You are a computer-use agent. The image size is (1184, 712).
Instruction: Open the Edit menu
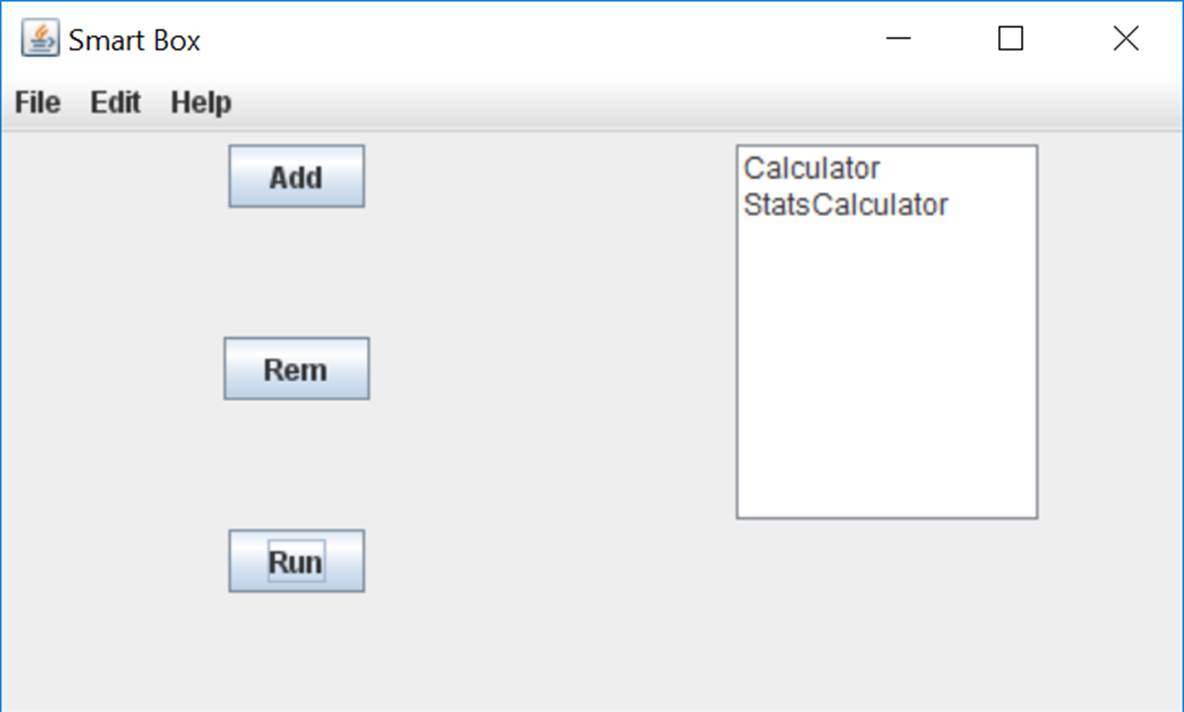coord(114,101)
